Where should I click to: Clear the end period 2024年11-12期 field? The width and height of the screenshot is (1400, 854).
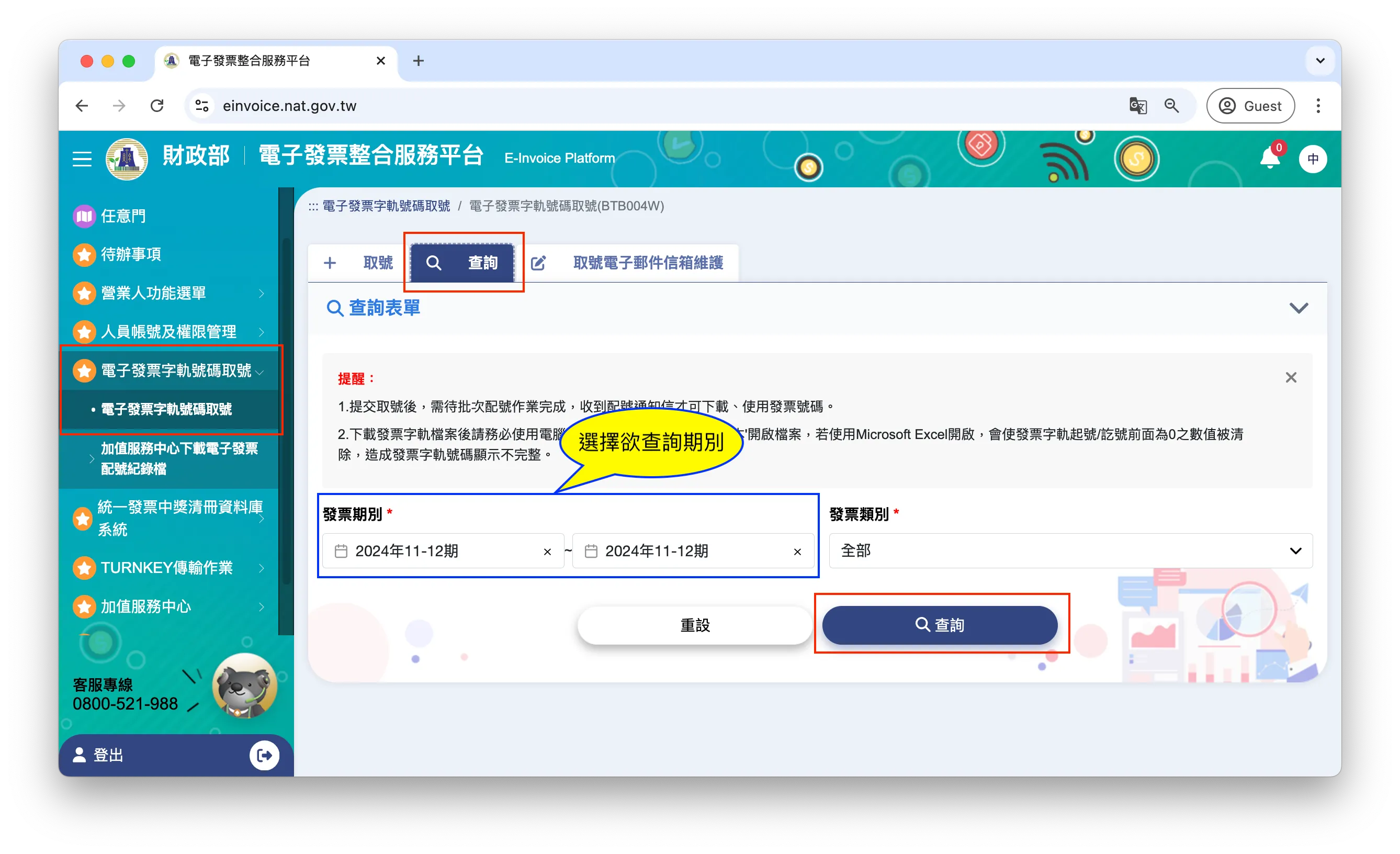point(797,552)
